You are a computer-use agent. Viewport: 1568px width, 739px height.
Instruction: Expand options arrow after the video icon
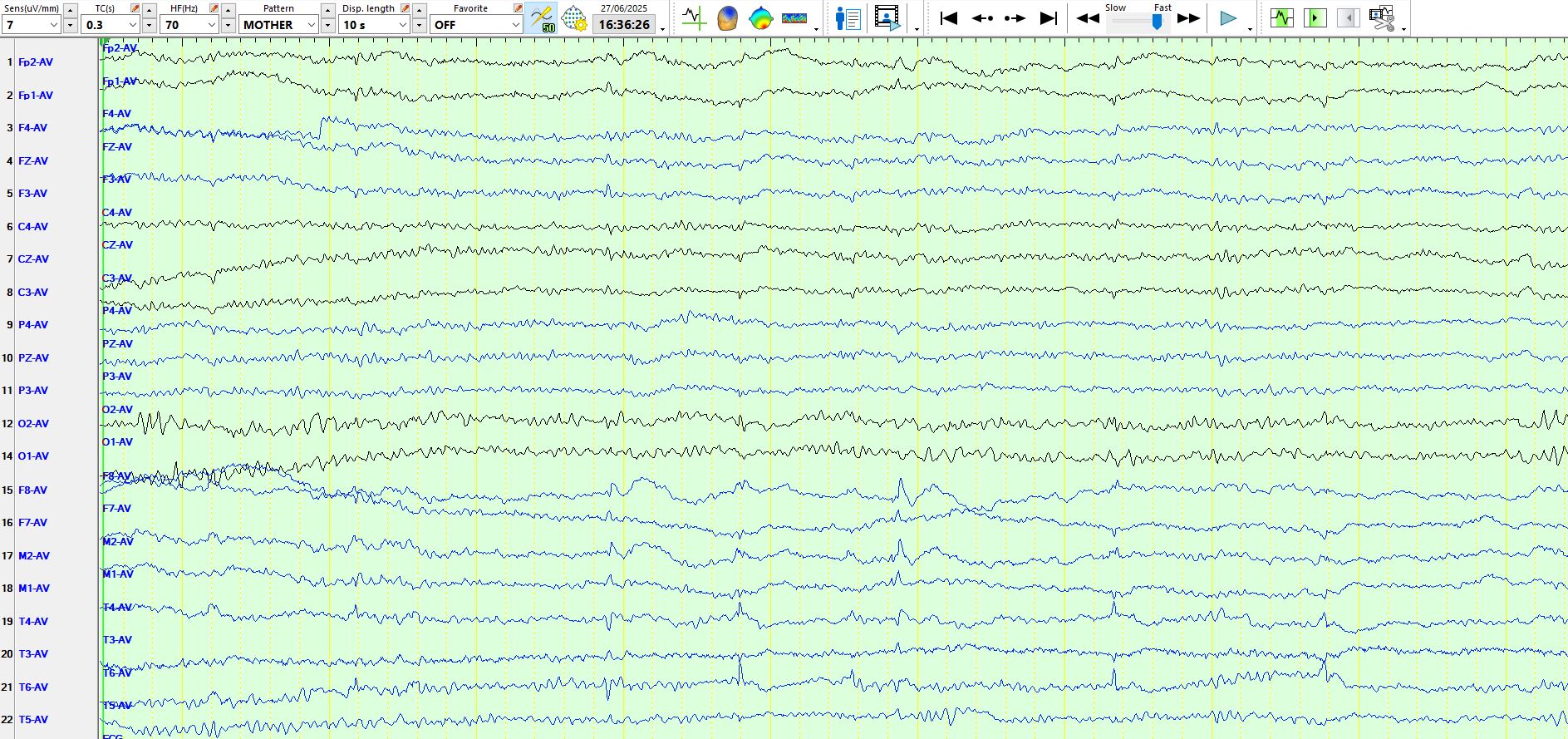(917, 30)
